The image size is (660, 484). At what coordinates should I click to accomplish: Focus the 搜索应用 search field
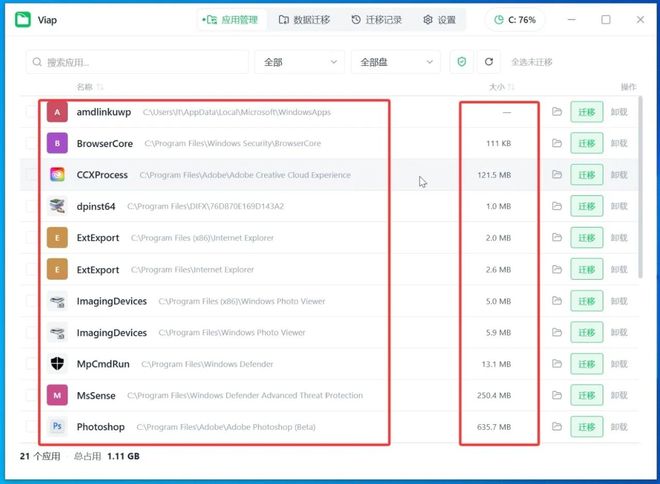click(x=137, y=62)
